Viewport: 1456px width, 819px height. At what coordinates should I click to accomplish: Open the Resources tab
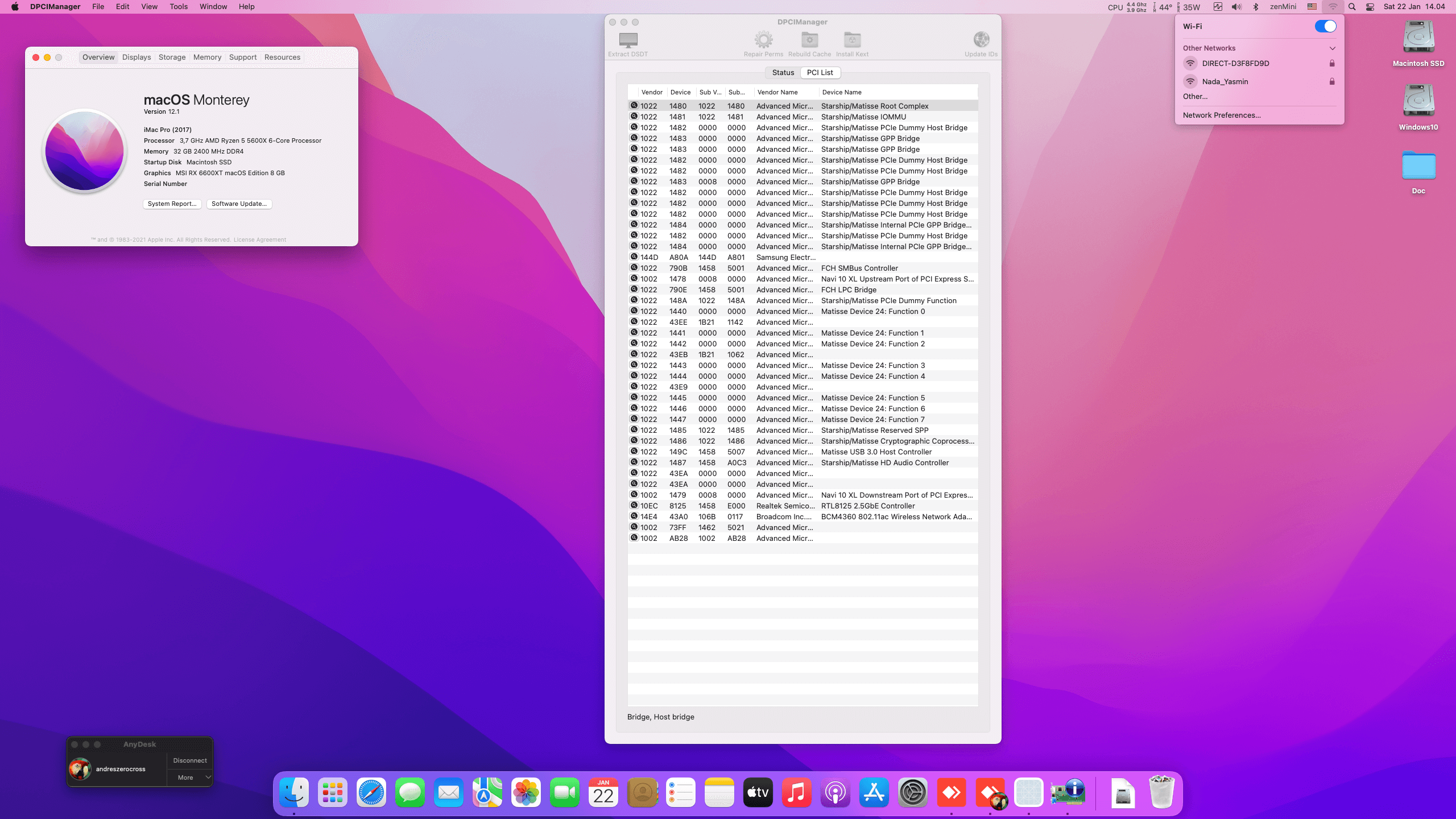(282, 57)
